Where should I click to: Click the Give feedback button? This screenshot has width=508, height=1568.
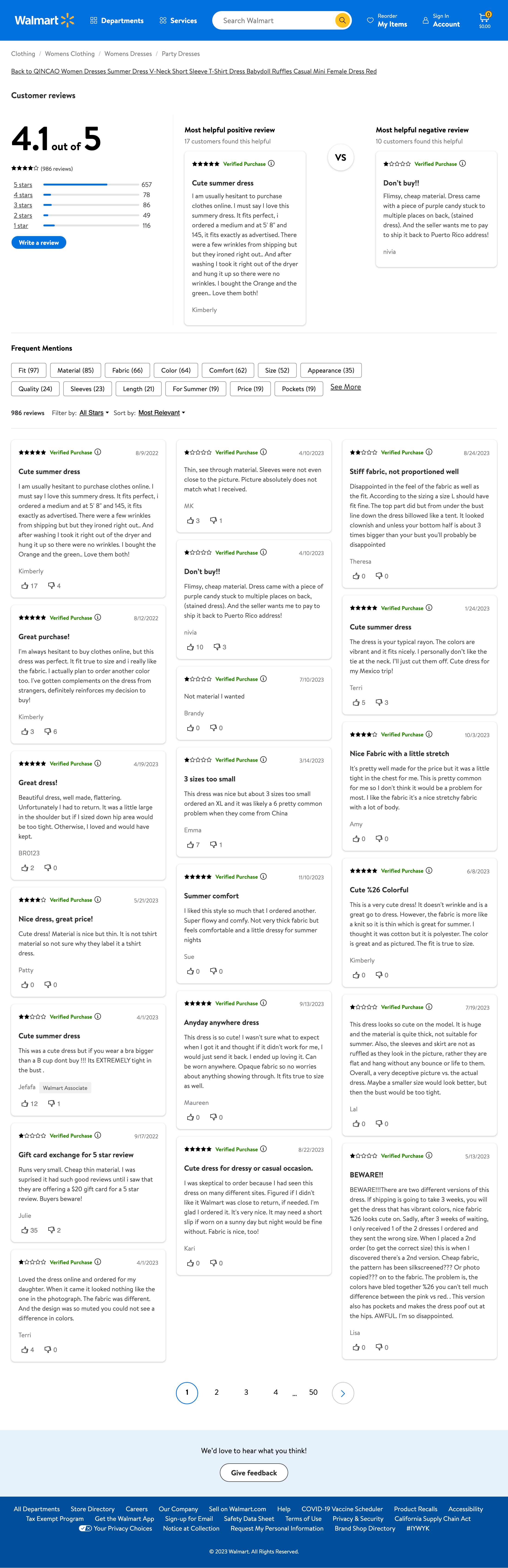coord(254,1473)
